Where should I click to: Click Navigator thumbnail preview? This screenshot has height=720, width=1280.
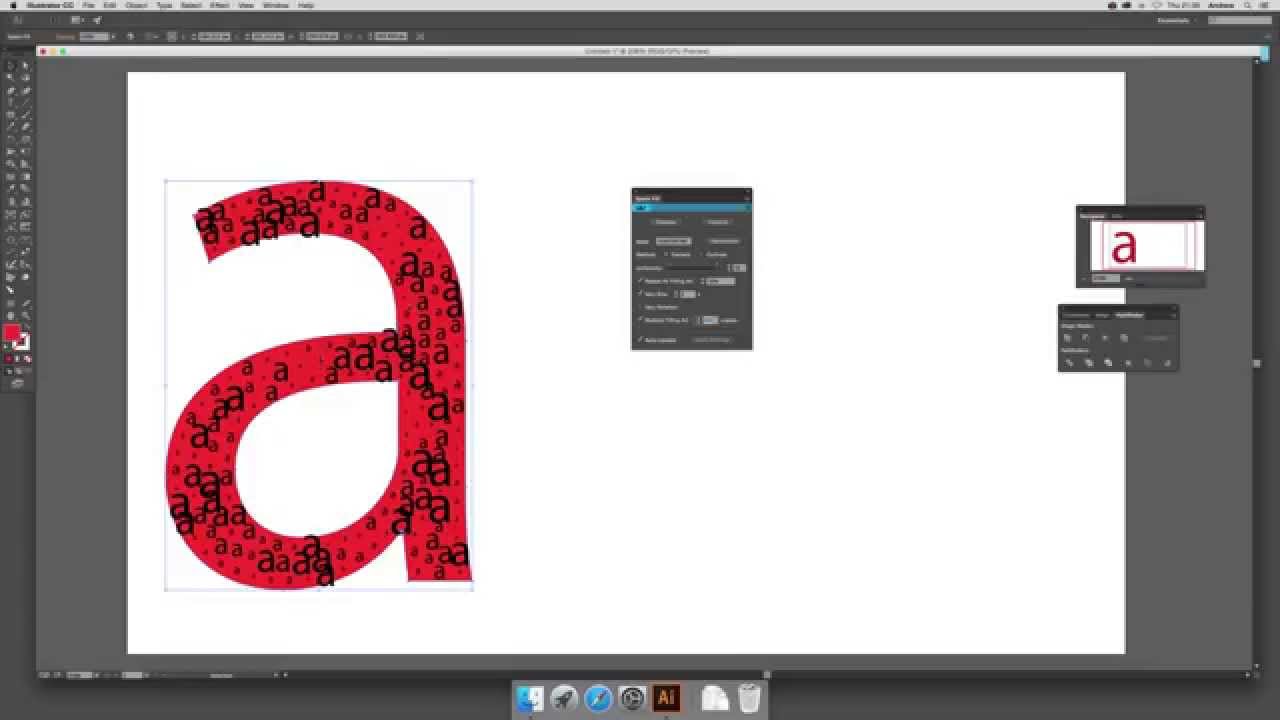[x=1147, y=245]
